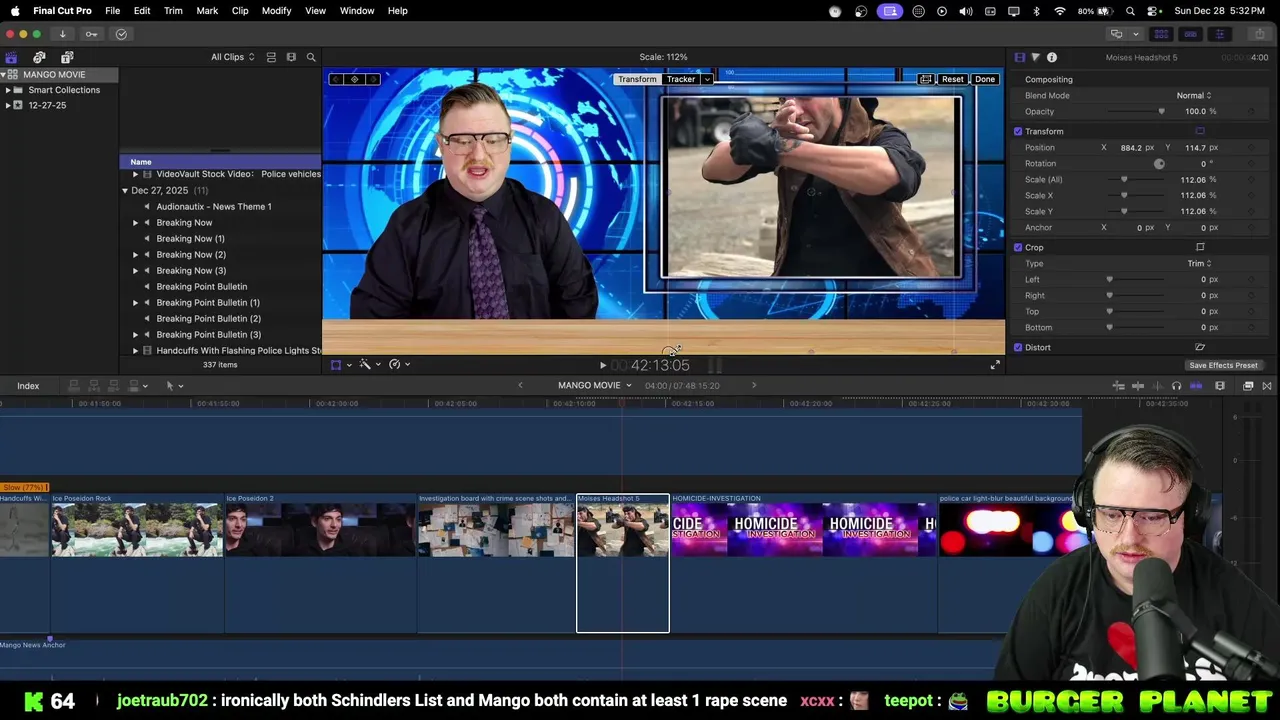Show the Video inspector filmstrip icon
1280x720 pixels.
pyautogui.click(x=1019, y=57)
